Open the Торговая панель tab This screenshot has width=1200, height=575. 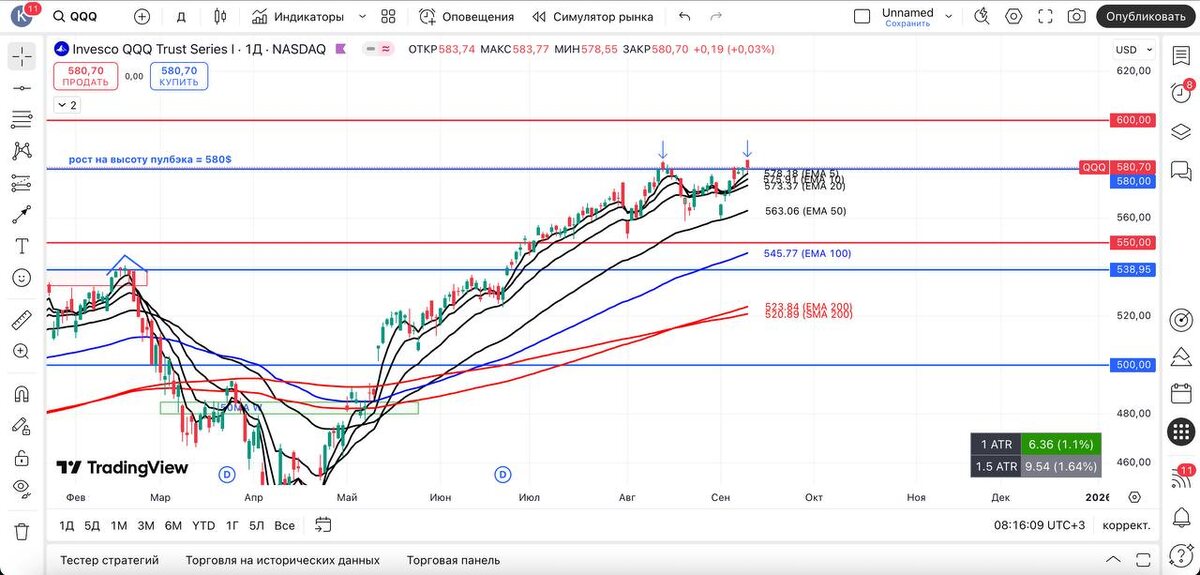coord(454,560)
